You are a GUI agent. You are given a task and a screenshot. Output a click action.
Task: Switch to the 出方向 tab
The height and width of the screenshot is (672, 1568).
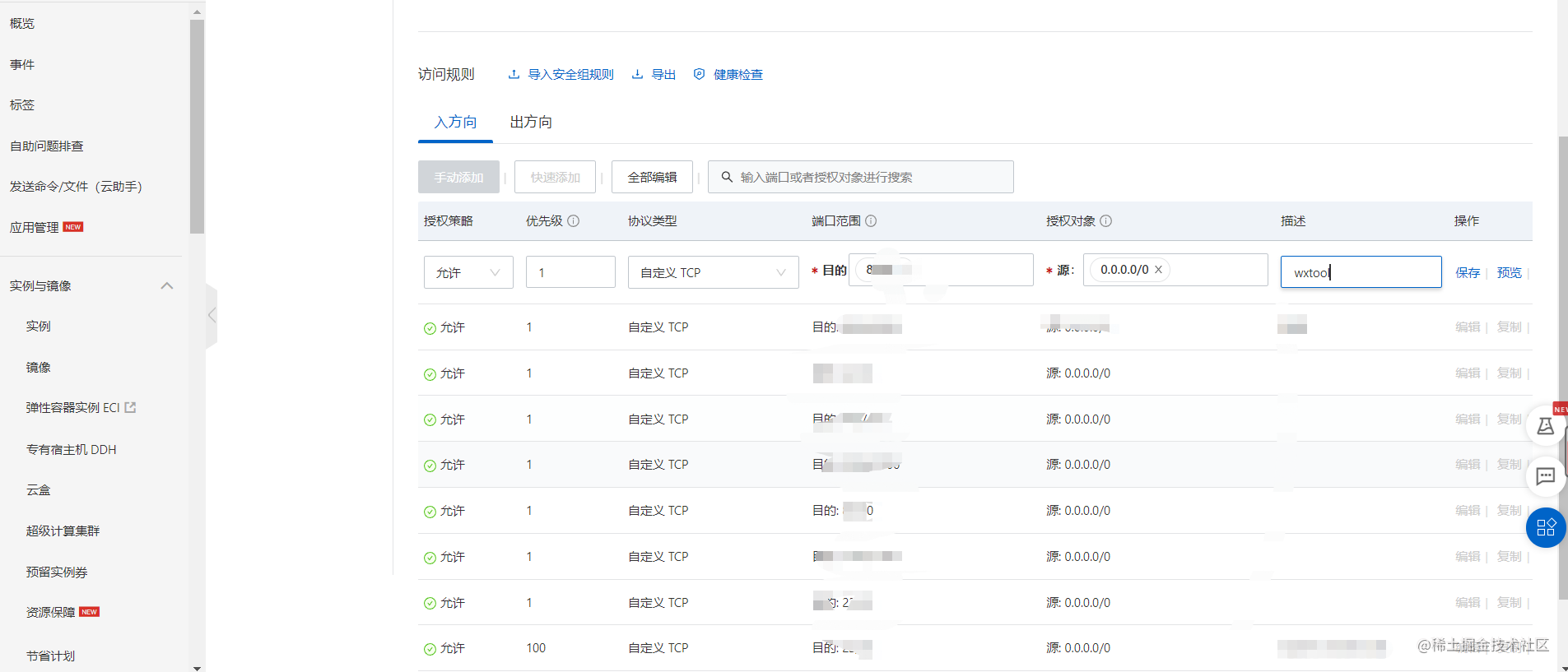[531, 122]
